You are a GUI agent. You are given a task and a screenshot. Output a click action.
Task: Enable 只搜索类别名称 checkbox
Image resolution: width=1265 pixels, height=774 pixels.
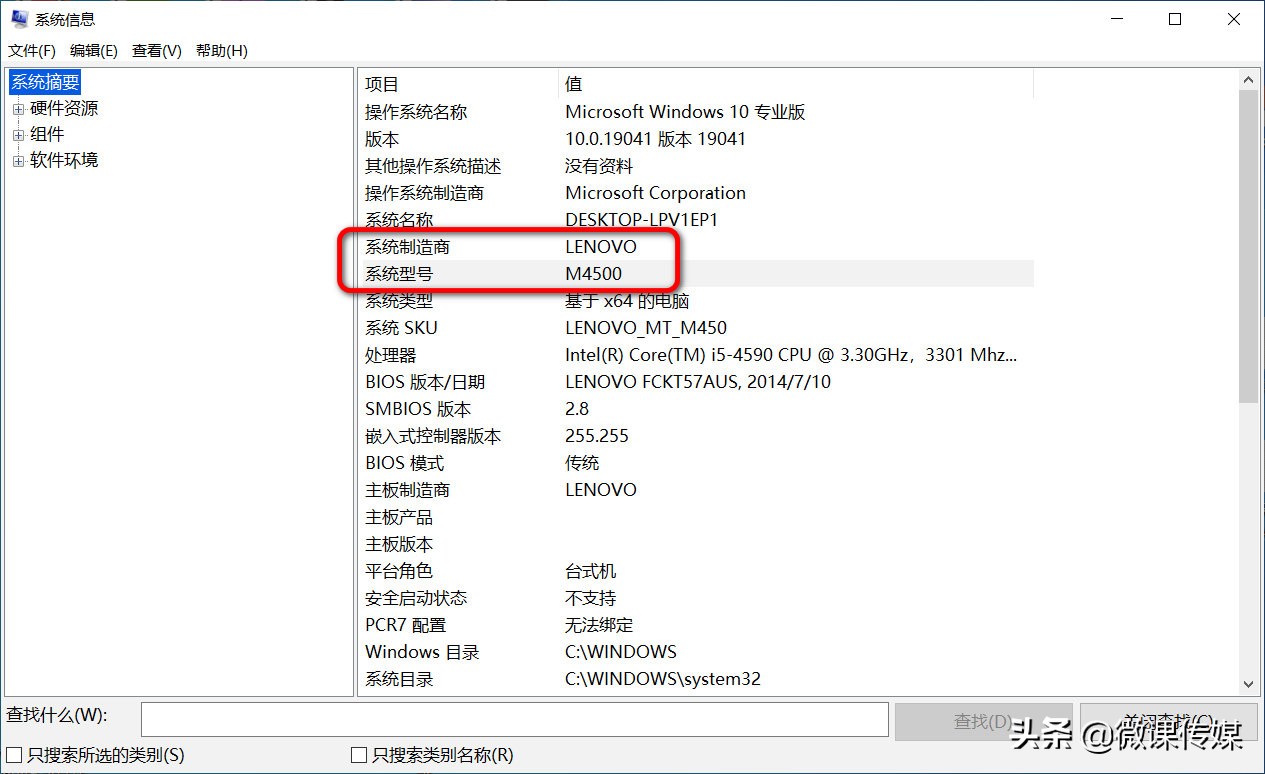click(356, 757)
